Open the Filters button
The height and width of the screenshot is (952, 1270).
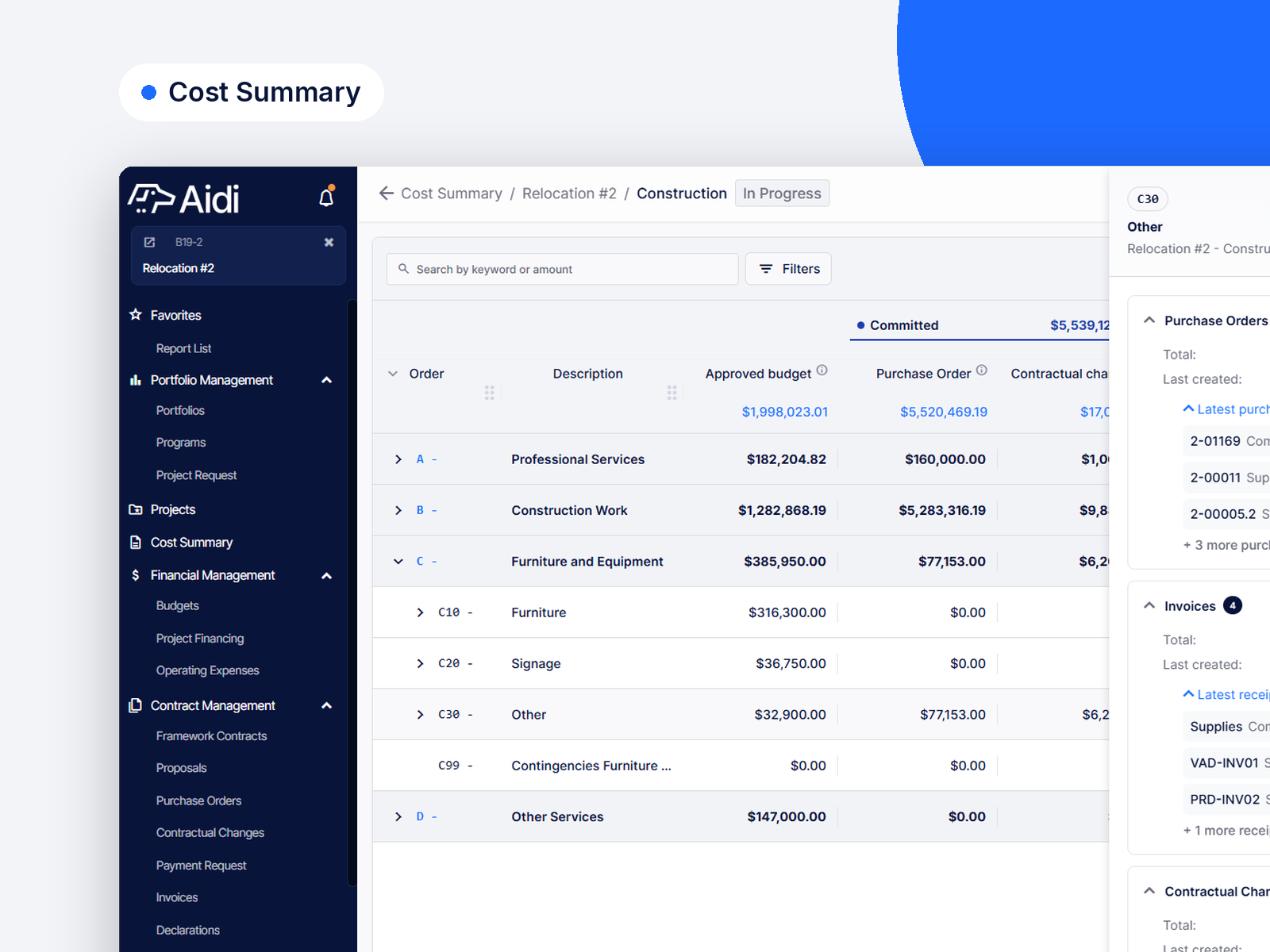pos(788,269)
